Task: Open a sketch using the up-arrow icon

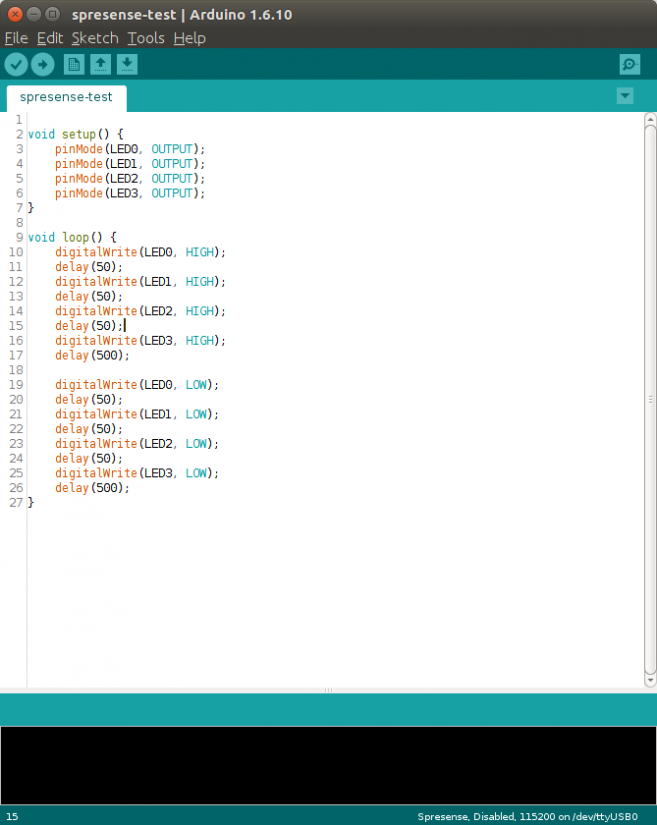Action: tap(100, 65)
